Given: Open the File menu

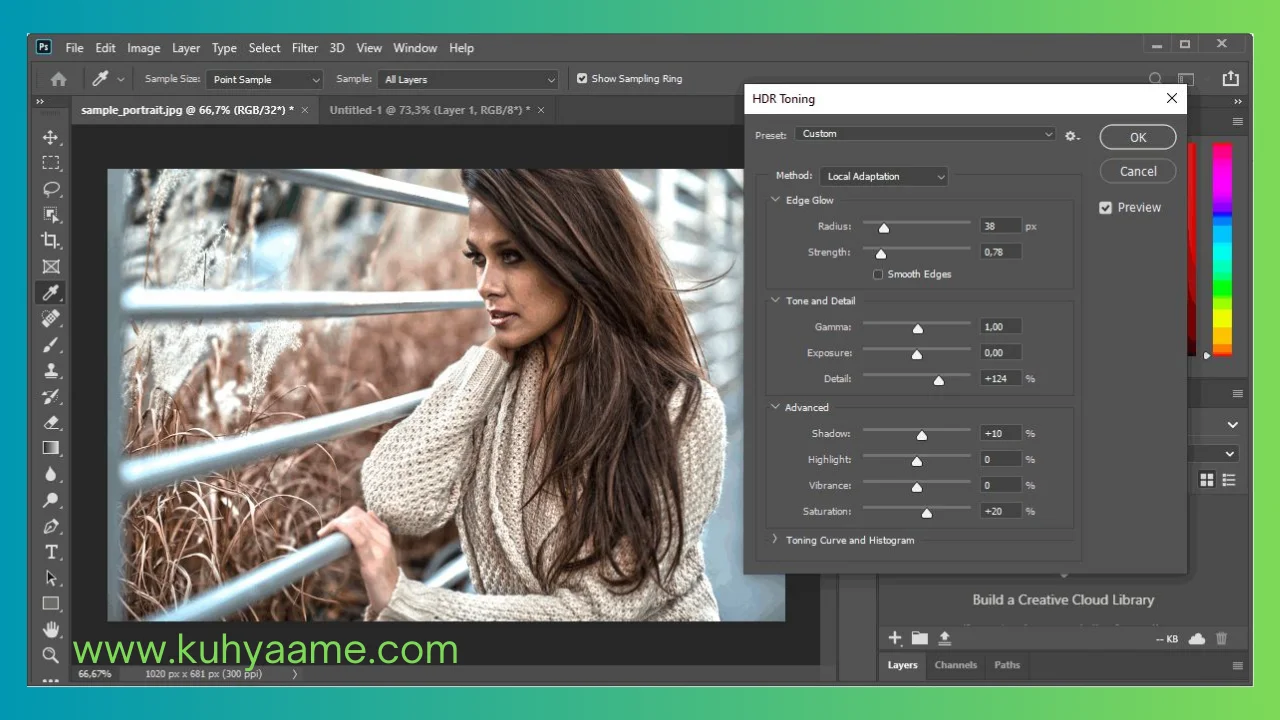Looking at the screenshot, I should (74, 48).
